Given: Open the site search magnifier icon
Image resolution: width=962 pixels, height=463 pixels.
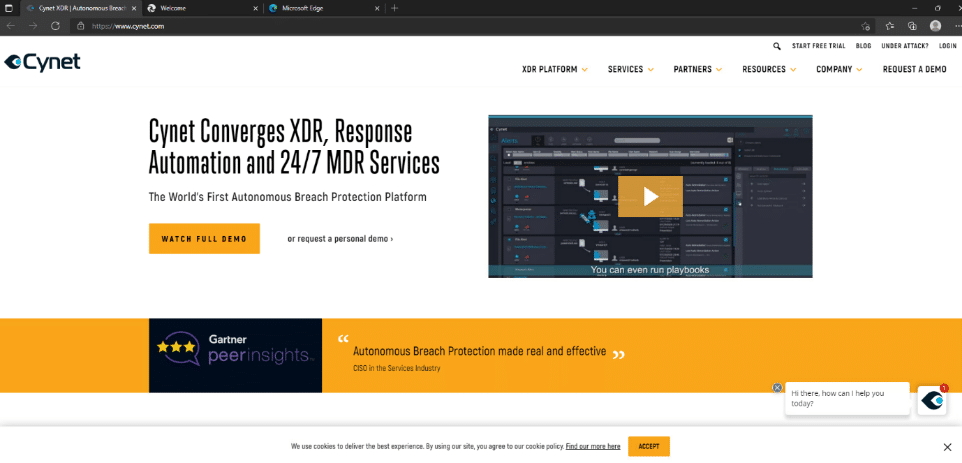Looking at the screenshot, I should [777, 46].
